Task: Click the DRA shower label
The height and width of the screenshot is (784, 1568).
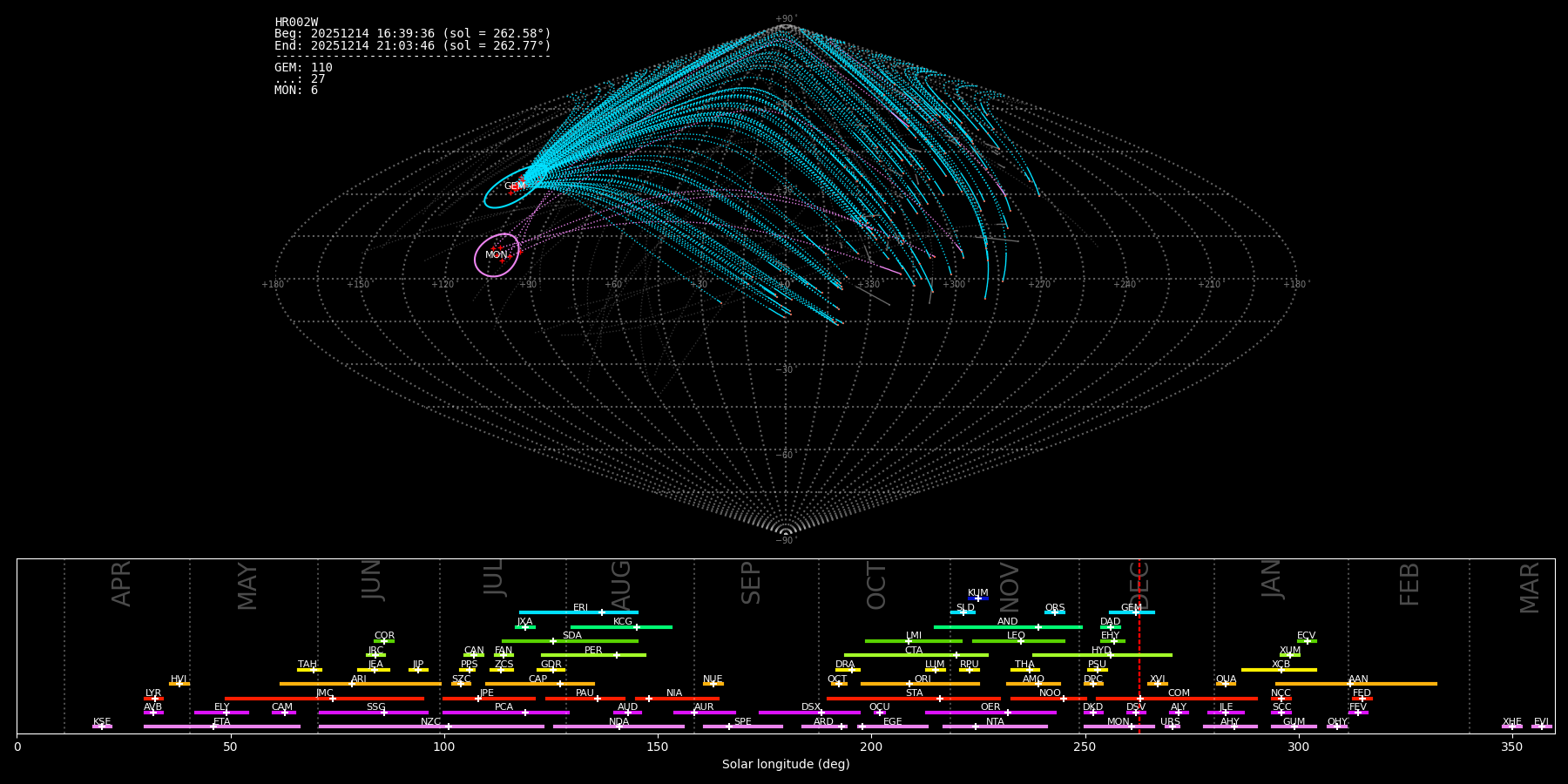Action: (845, 665)
